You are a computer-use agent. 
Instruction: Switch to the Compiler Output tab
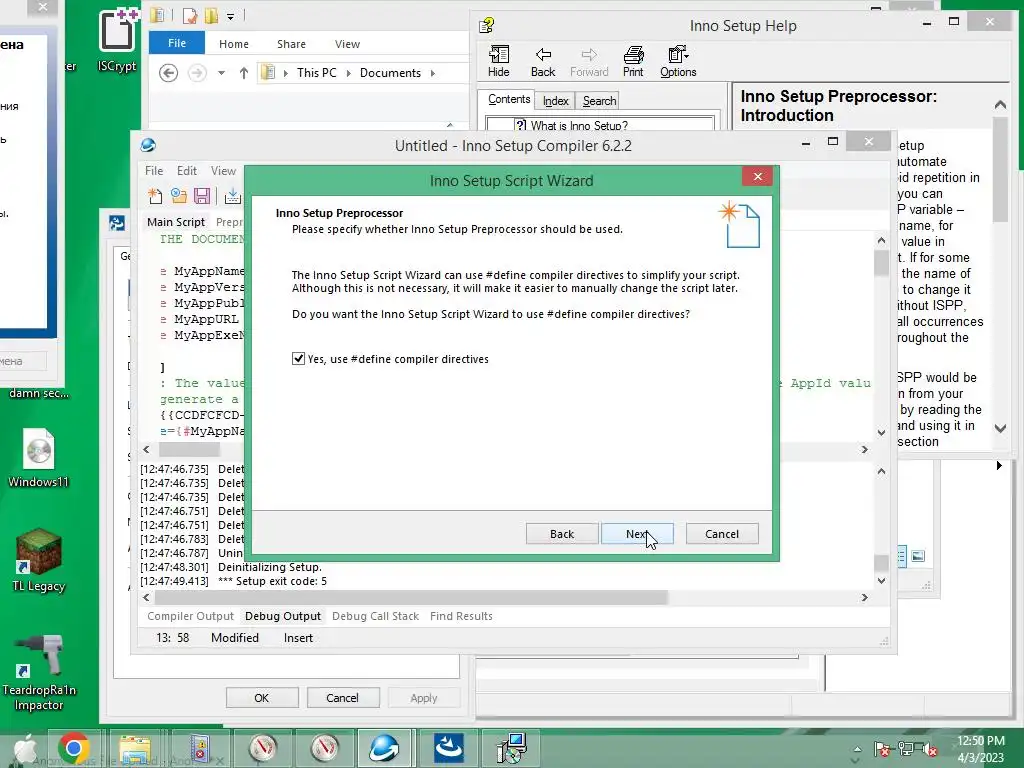point(190,616)
